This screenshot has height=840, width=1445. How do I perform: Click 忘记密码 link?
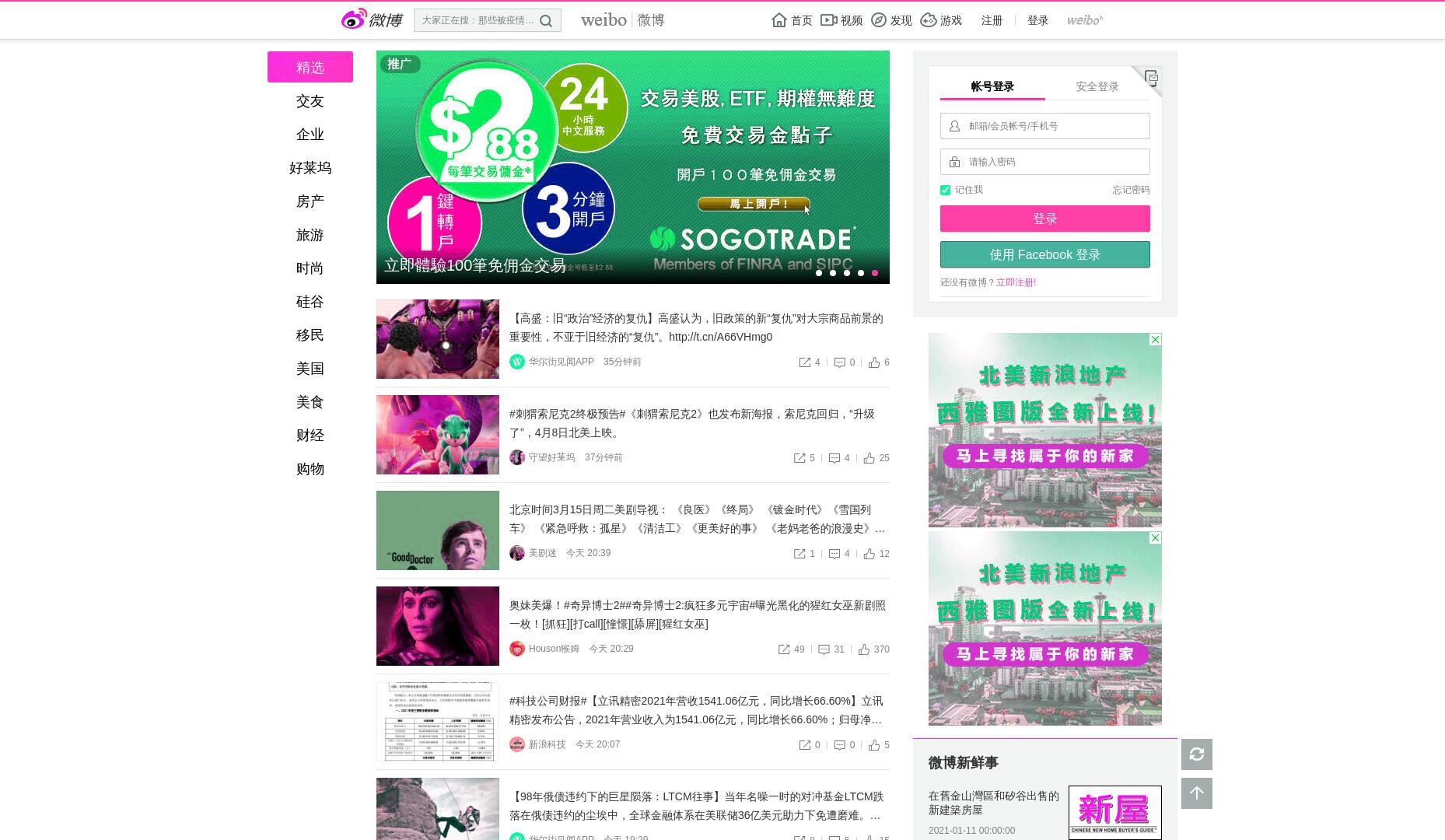[x=1131, y=190]
